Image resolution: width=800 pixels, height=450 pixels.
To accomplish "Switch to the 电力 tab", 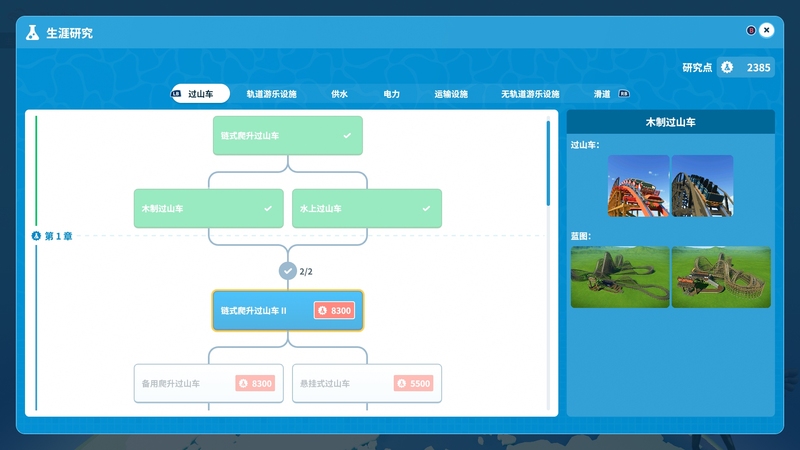I will 392,94.
